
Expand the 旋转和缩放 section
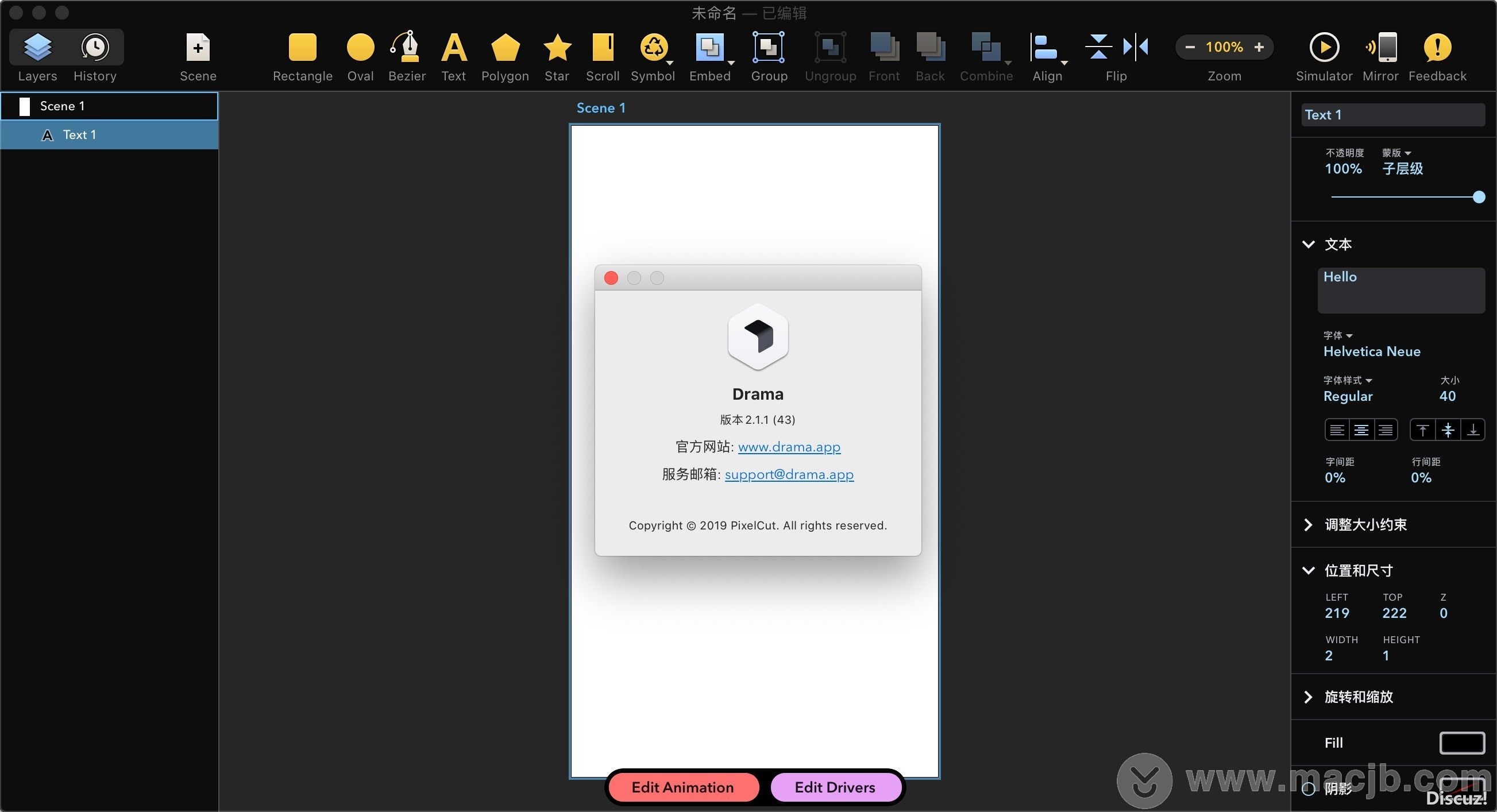(x=1308, y=697)
